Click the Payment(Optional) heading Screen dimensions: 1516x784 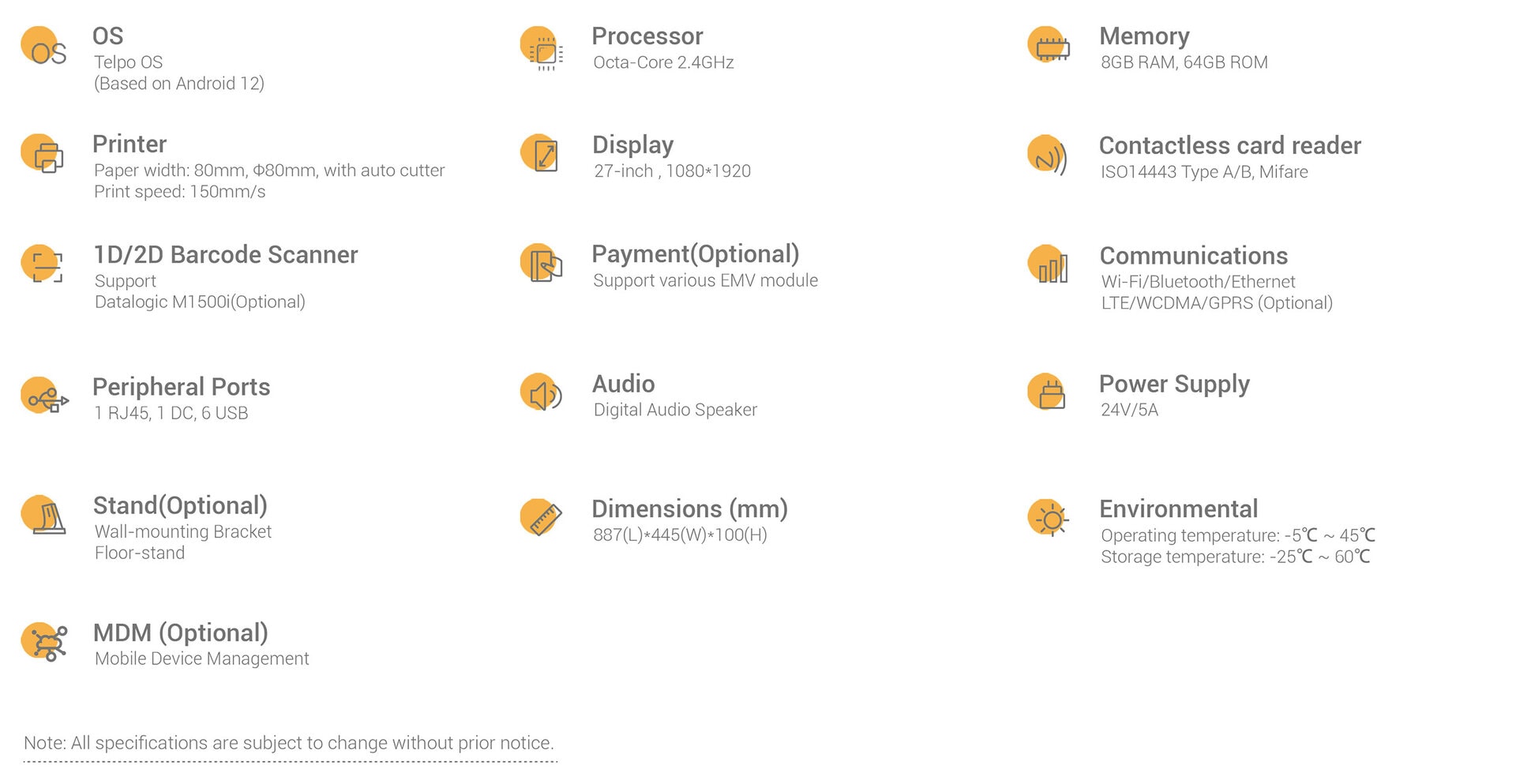coord(696,253)
